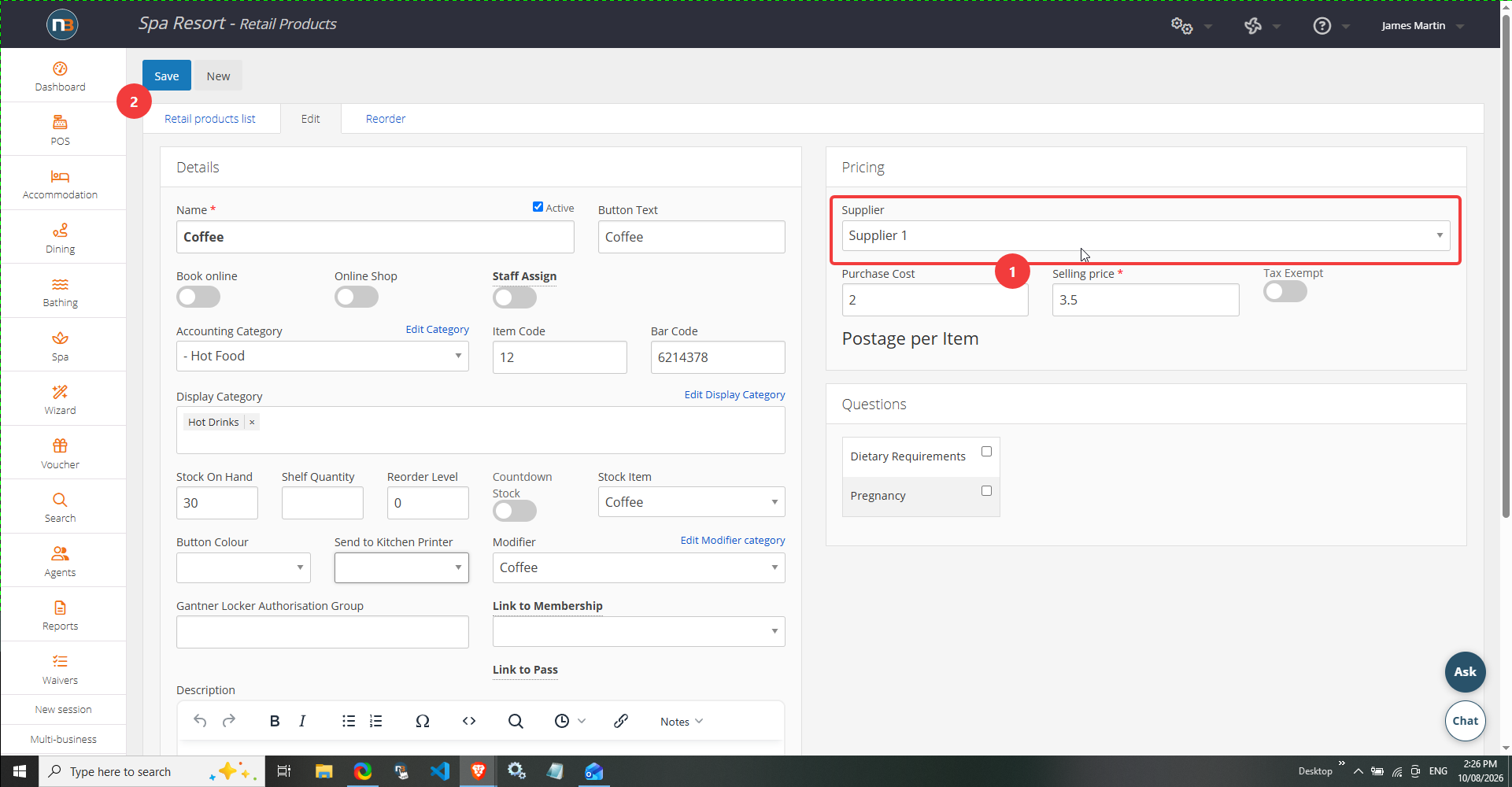Go to Accommodation in the sidebar
1512x787 pixels.
pos(61,184)
